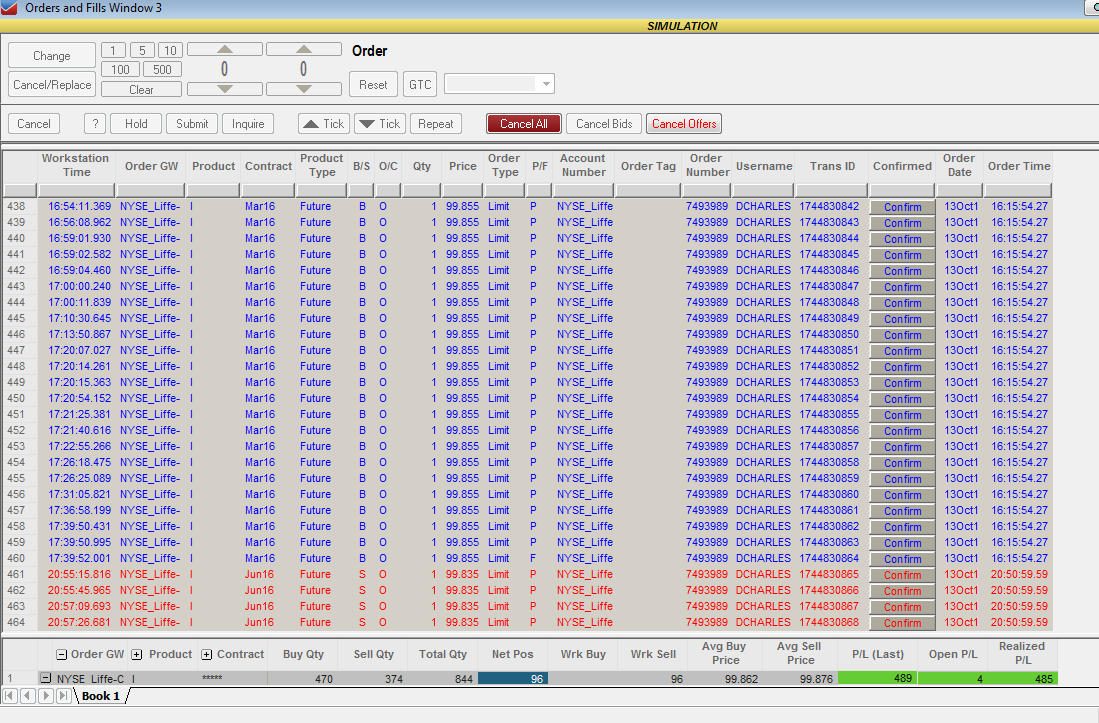Click the application icon in title bar

pos(9,8)
